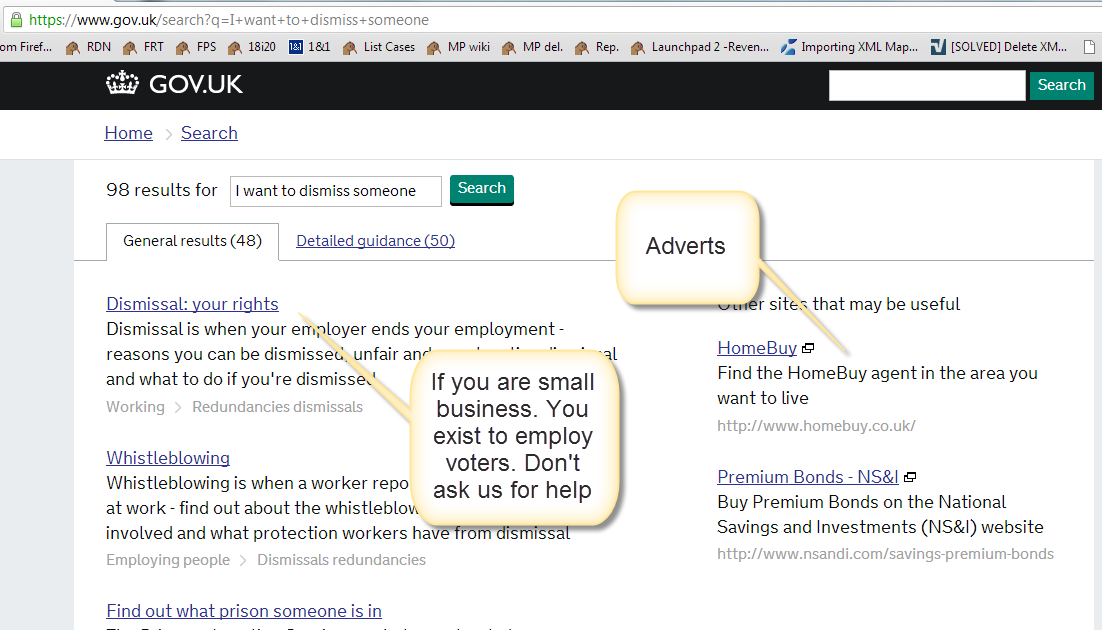
Task: Switch to Detailed guidance (50) tab
Action: 375,241
